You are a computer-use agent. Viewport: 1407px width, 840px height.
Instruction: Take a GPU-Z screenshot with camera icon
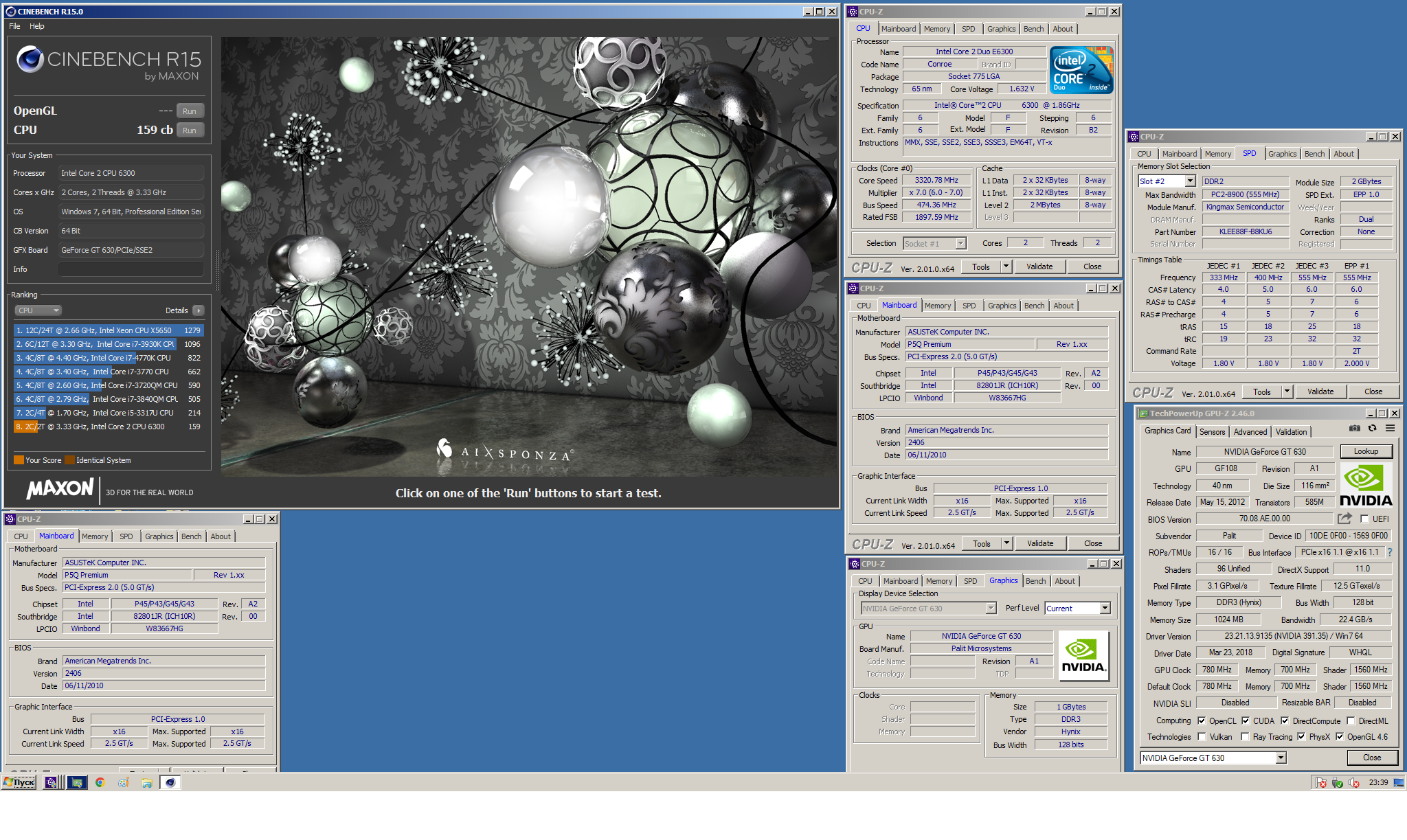tap(1354, 428)
